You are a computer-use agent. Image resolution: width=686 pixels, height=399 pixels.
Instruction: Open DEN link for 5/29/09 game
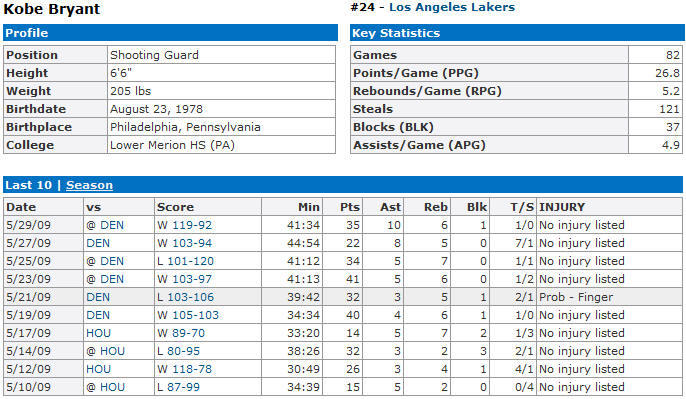(112, 225)
